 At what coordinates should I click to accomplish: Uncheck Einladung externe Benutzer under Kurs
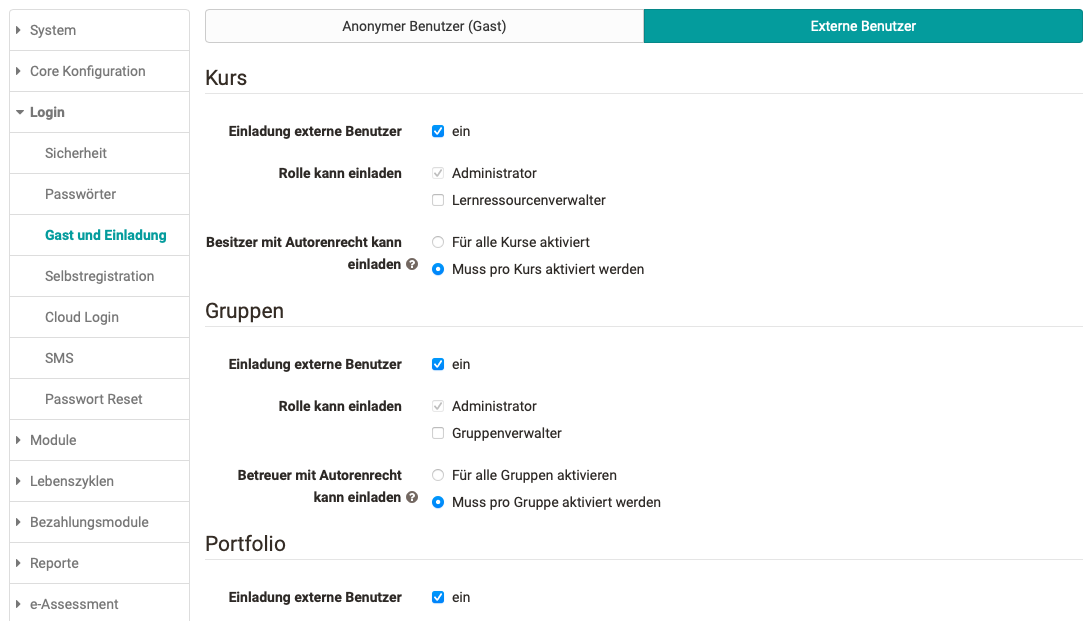pos(438,131)
